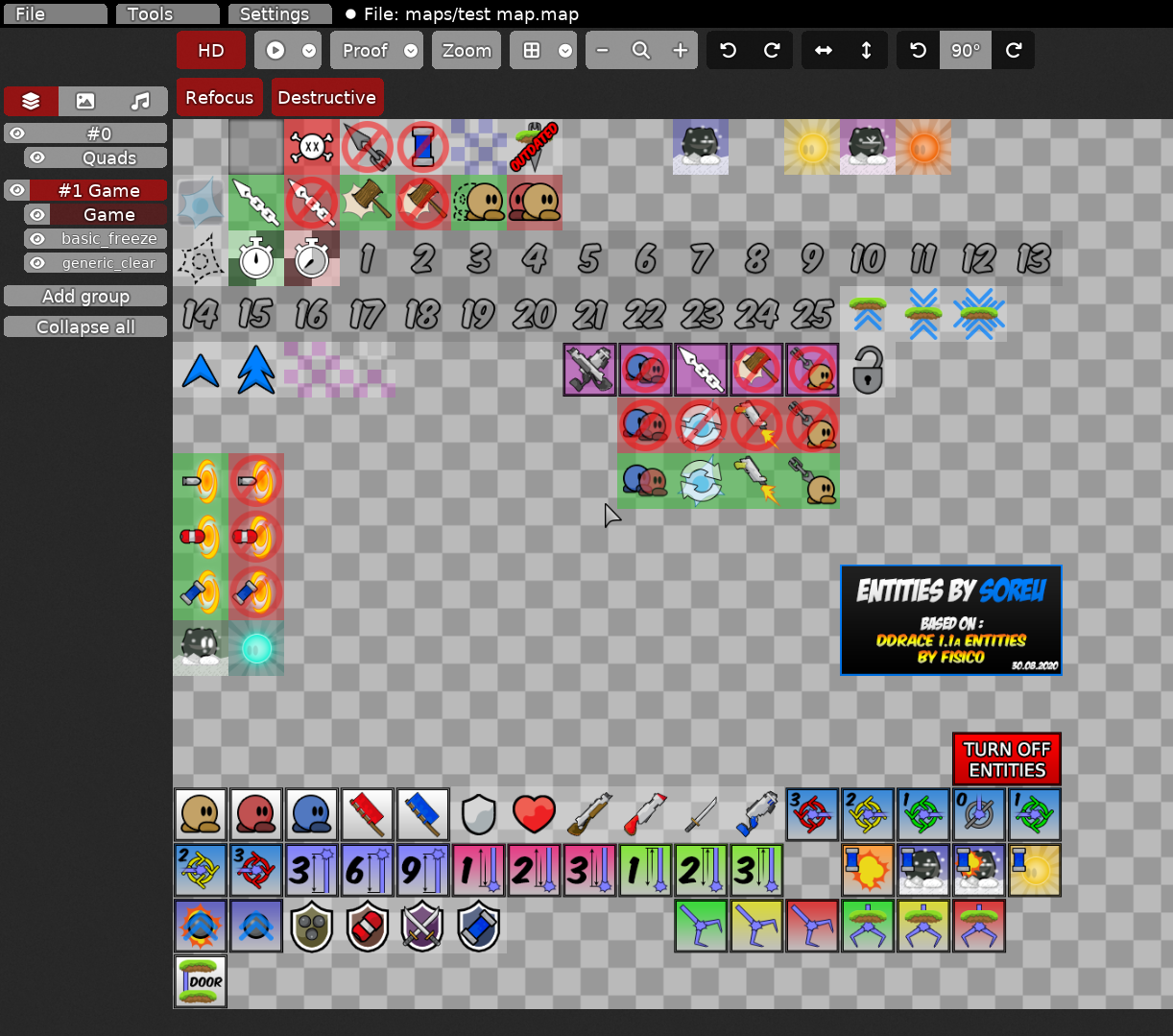Pick the ninja sword pickup entity
1173x1036 pixels.
click(x=701, y=814)
